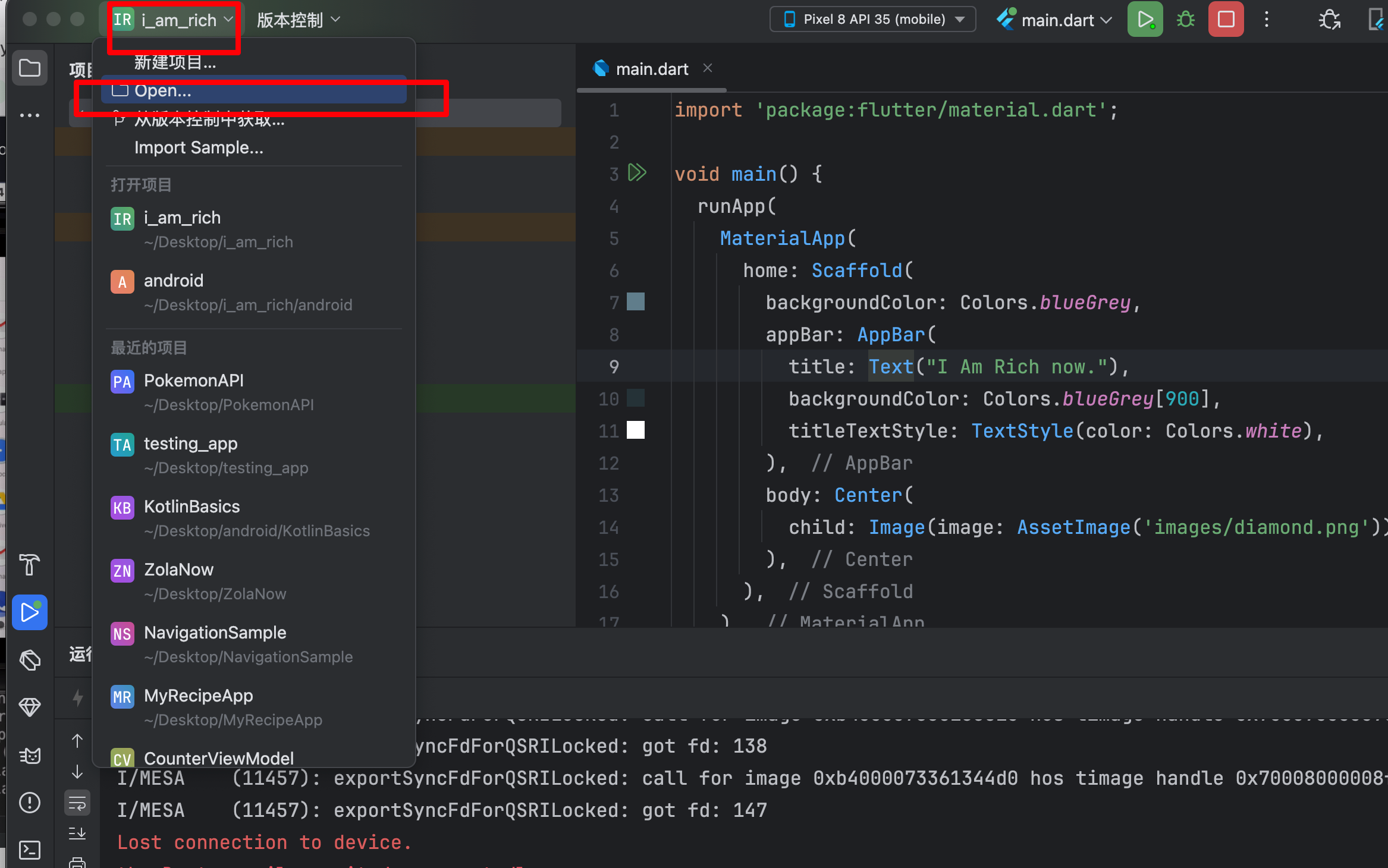
Task: Switch to open project i_am_rich
Action: pyautogui.click(x=254, y=229)
